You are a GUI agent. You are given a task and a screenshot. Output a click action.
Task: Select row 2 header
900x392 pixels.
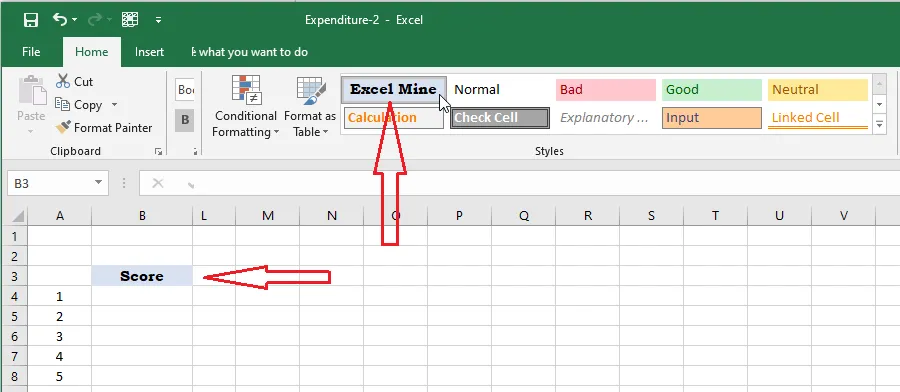15,256
